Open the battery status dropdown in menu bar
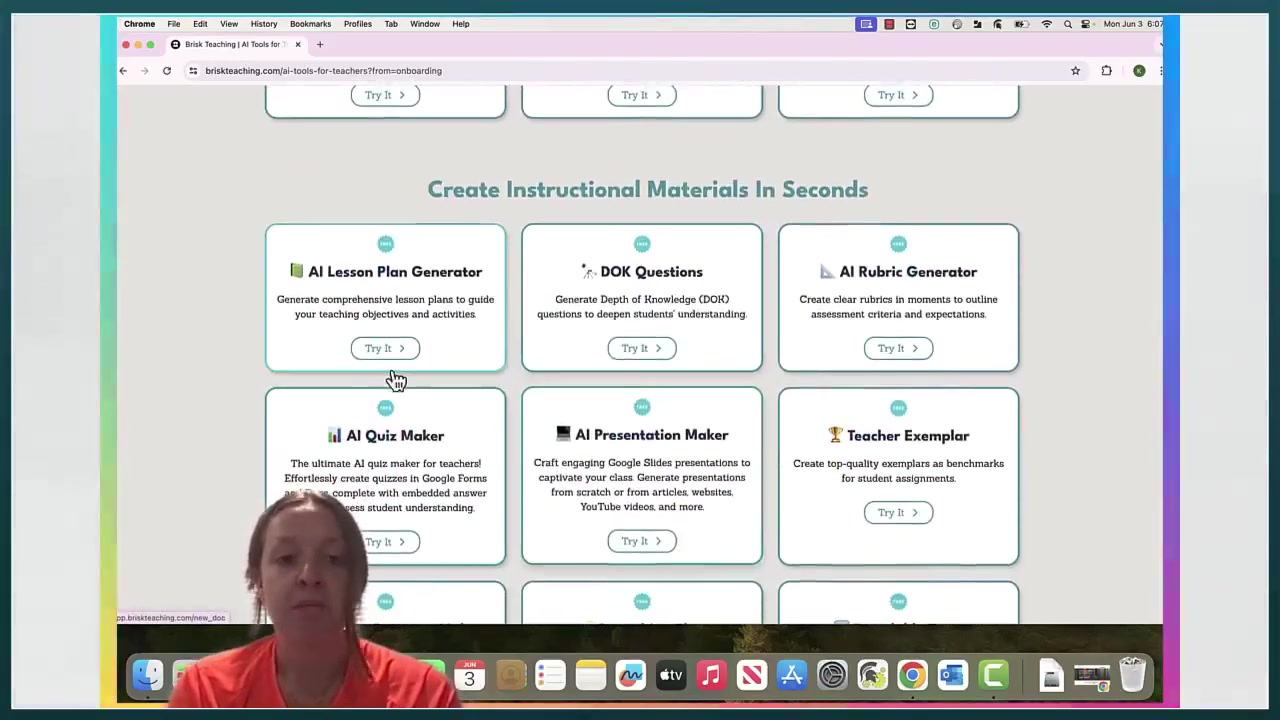Image resolution: width=1280 pixels, height=720 pixels. (x=1023, y=24)
